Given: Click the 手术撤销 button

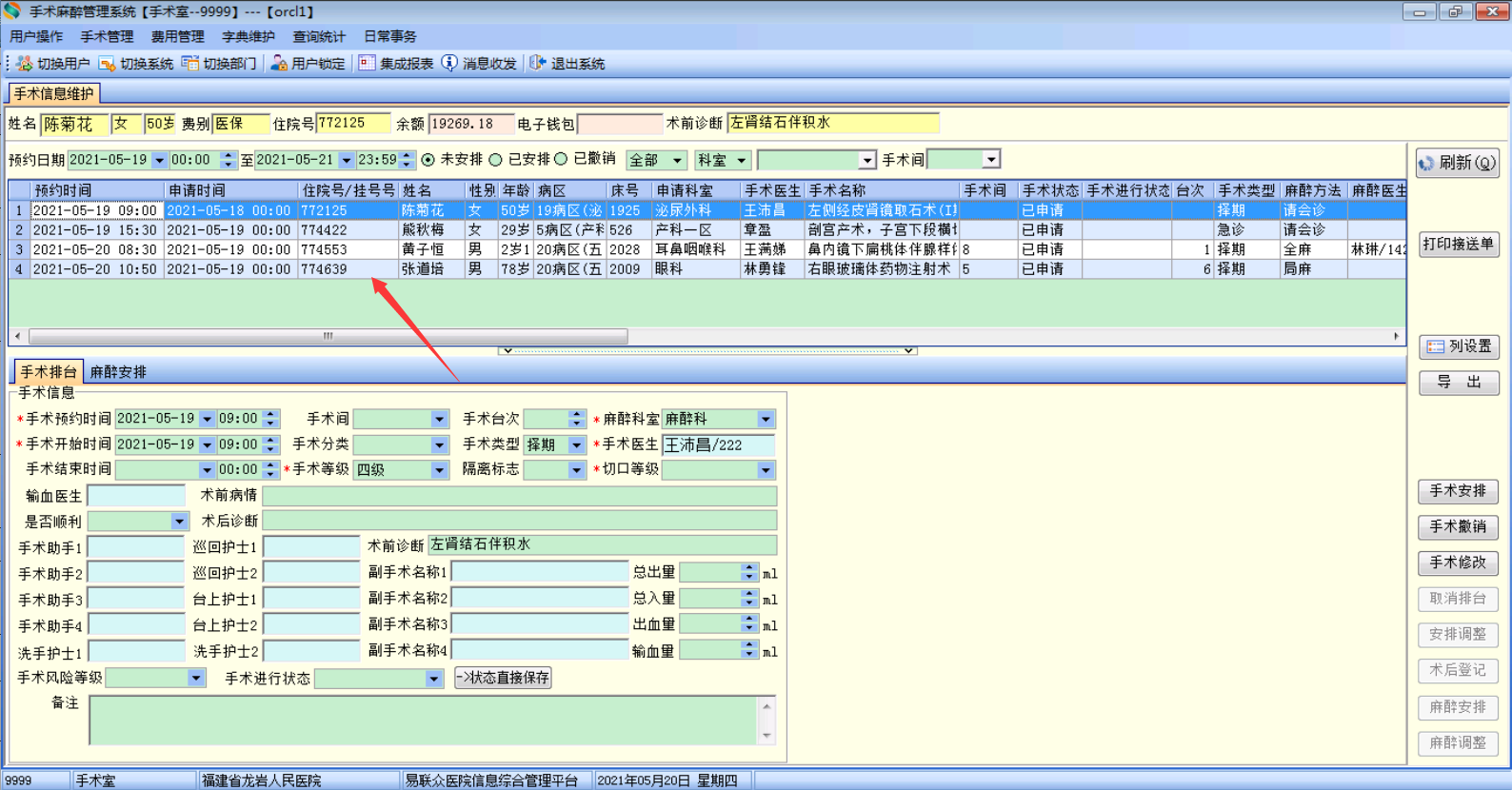Looking at the screenshot, I should click(x=1458, y=527).
